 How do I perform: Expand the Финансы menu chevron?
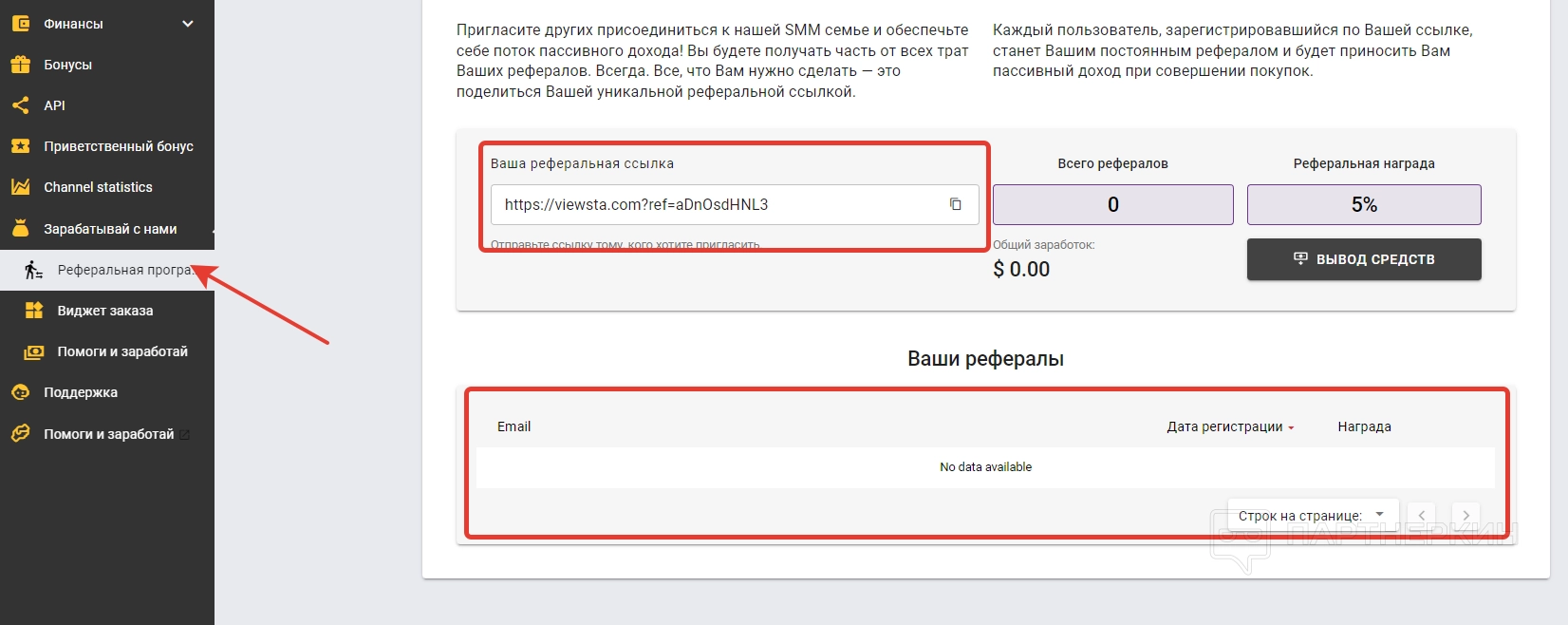tap(188, 24)
